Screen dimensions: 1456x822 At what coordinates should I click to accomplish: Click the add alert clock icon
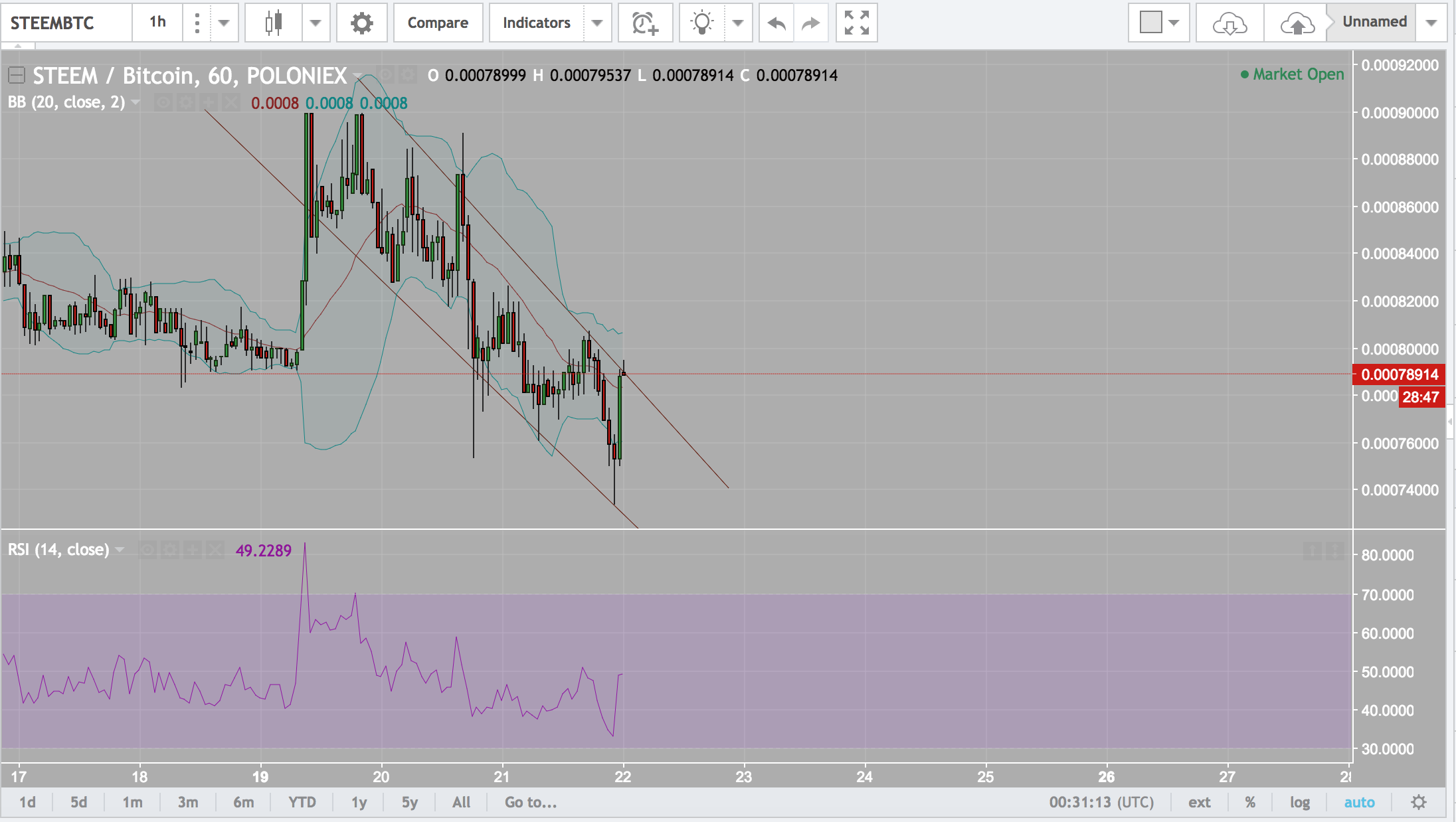[x=644, y=23]
